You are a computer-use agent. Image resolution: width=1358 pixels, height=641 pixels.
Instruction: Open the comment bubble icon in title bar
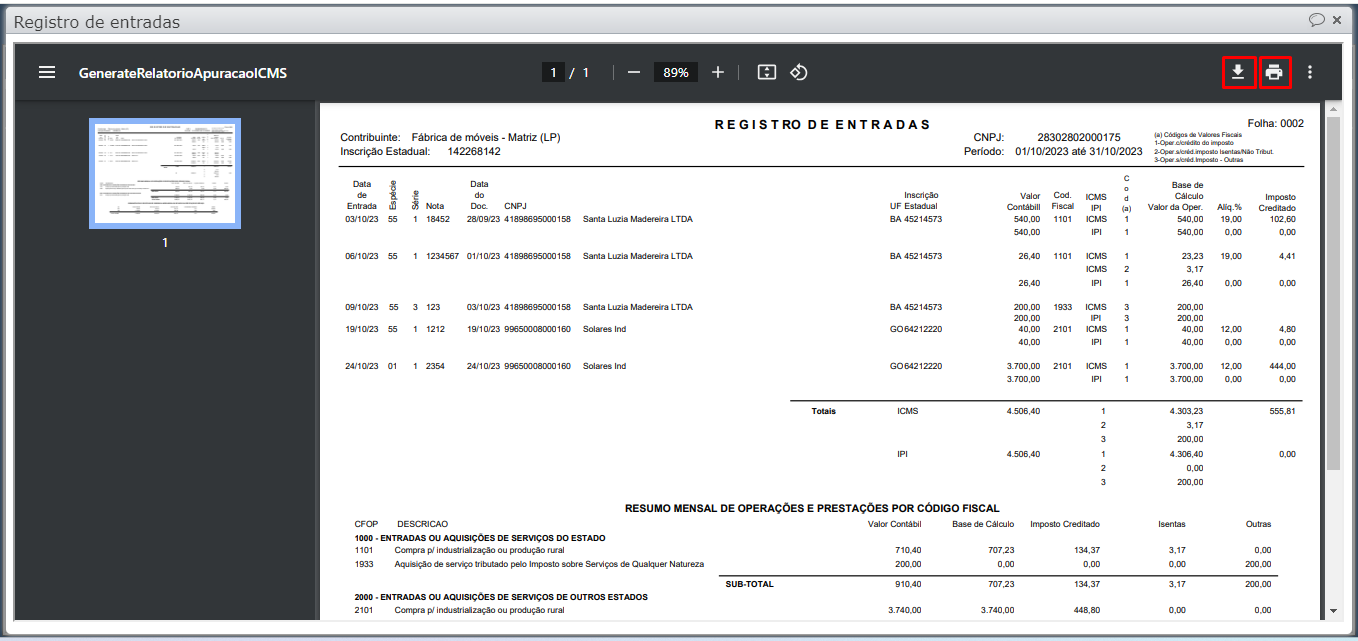tap(1317, 20)
